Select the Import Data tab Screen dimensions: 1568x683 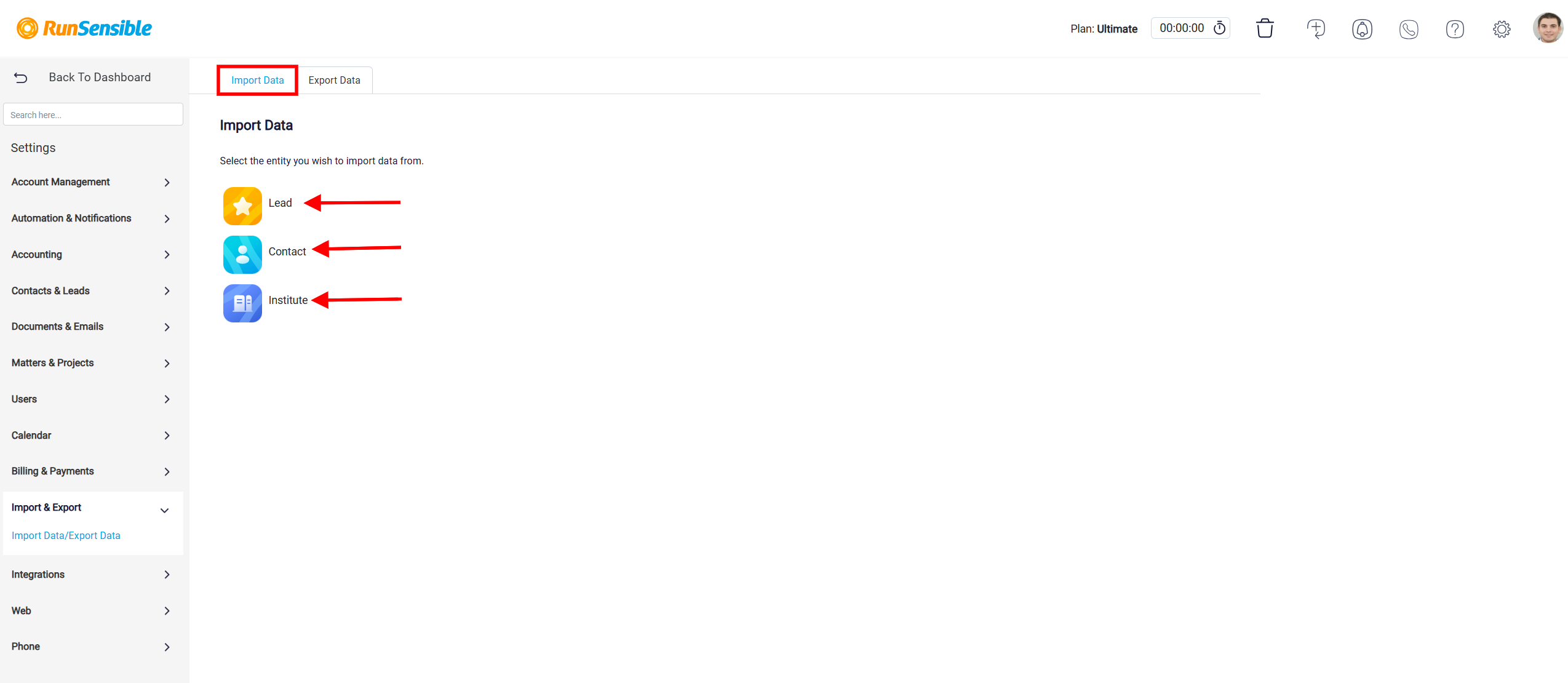[x=257, y=80]
